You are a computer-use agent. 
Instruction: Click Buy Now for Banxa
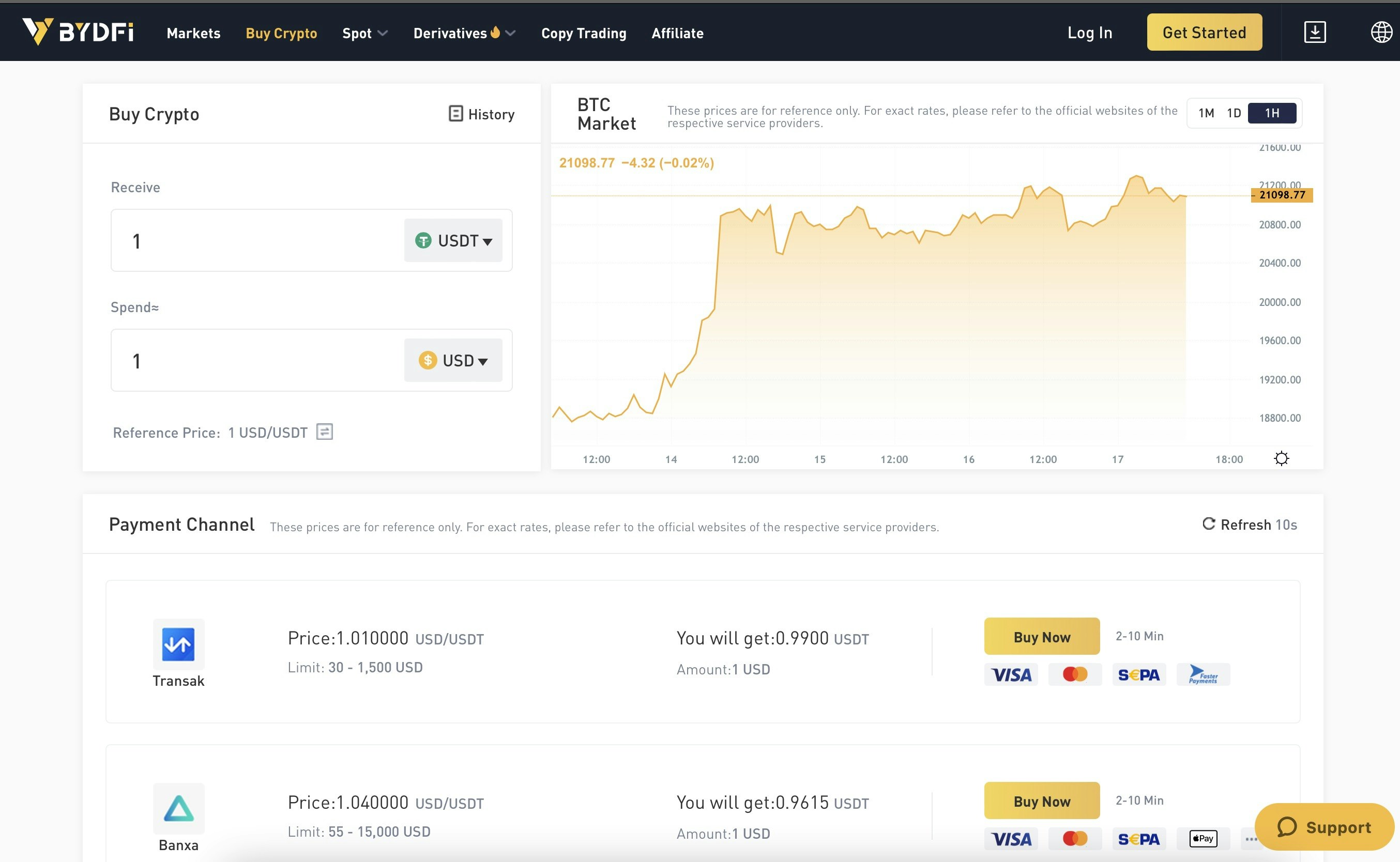(x=1042, y=801)
